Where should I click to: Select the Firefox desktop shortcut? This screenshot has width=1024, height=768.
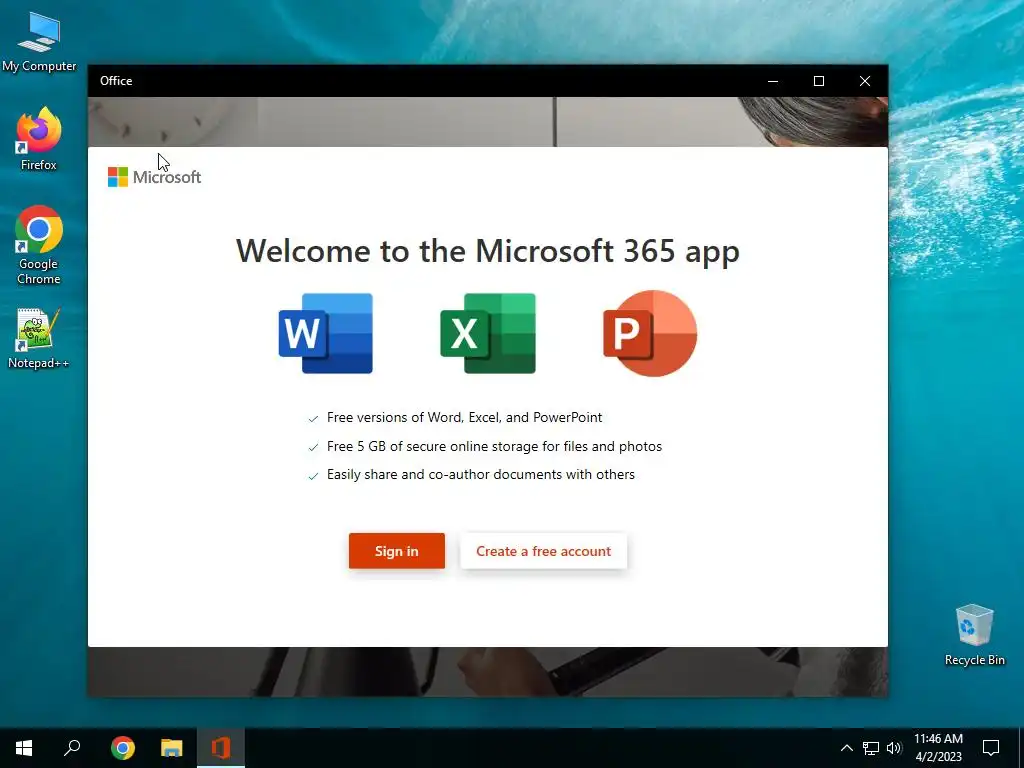(x=39, y=139)
